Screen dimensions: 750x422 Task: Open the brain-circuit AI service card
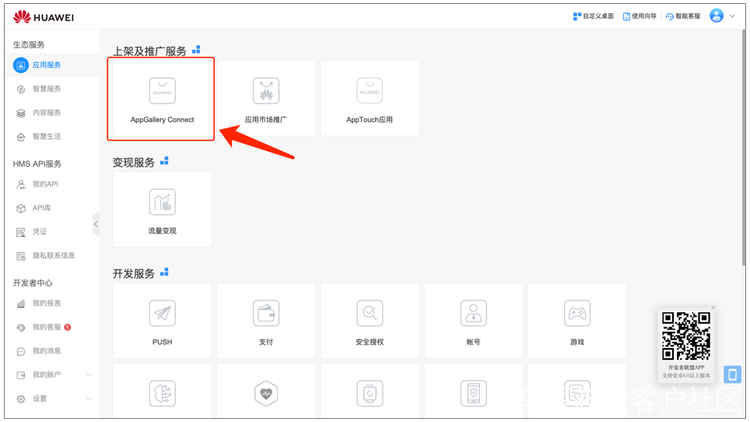tap(162, 391)
